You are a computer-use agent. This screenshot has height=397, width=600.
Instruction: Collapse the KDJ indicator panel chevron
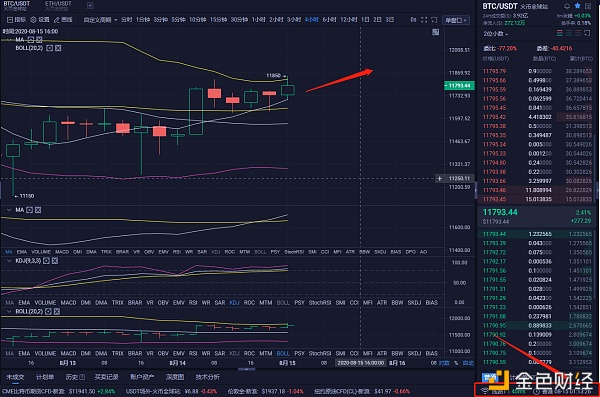(9, 261)
